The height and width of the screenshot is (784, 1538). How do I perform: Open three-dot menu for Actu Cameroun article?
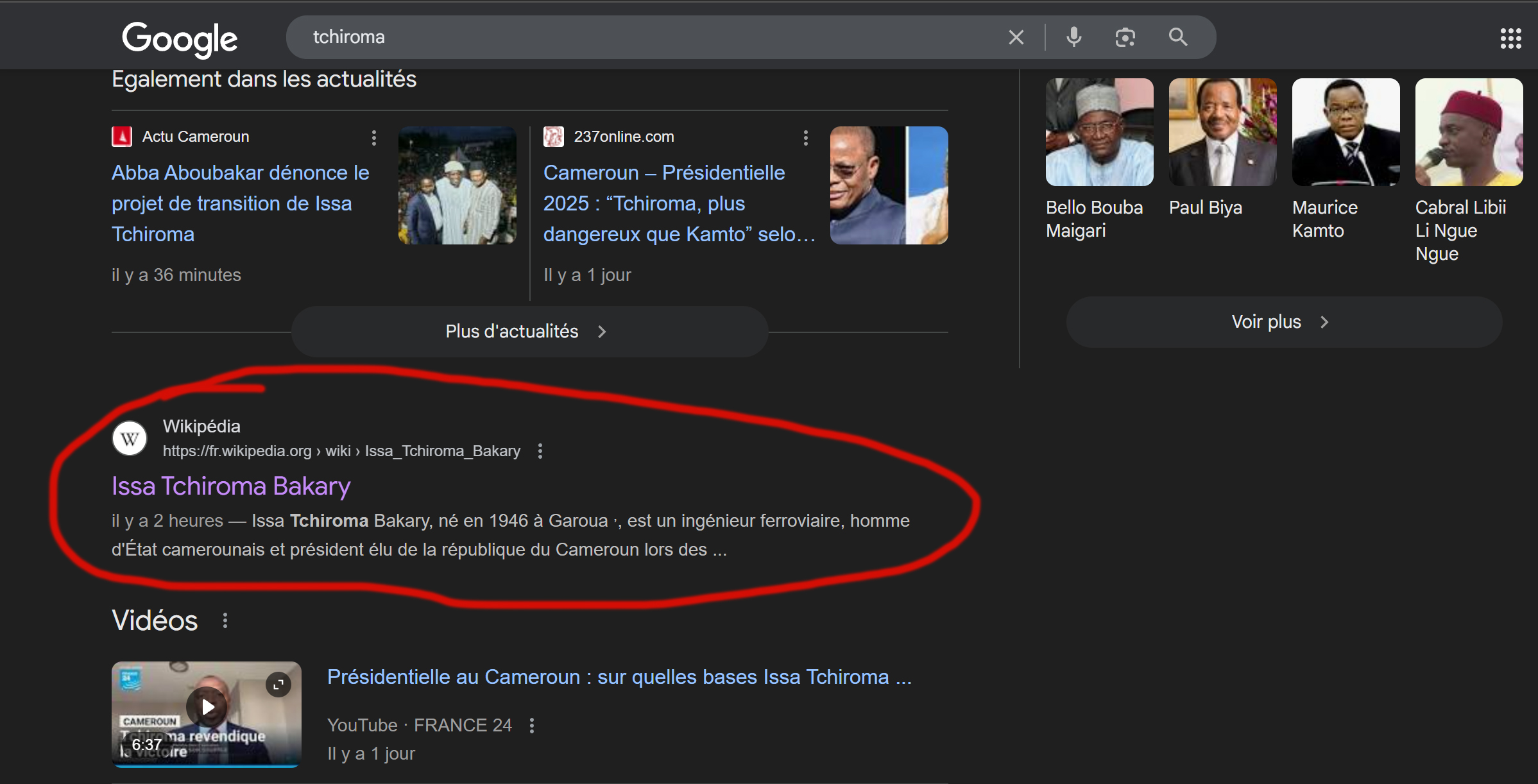pyautogui.click(x=374, y=137)
